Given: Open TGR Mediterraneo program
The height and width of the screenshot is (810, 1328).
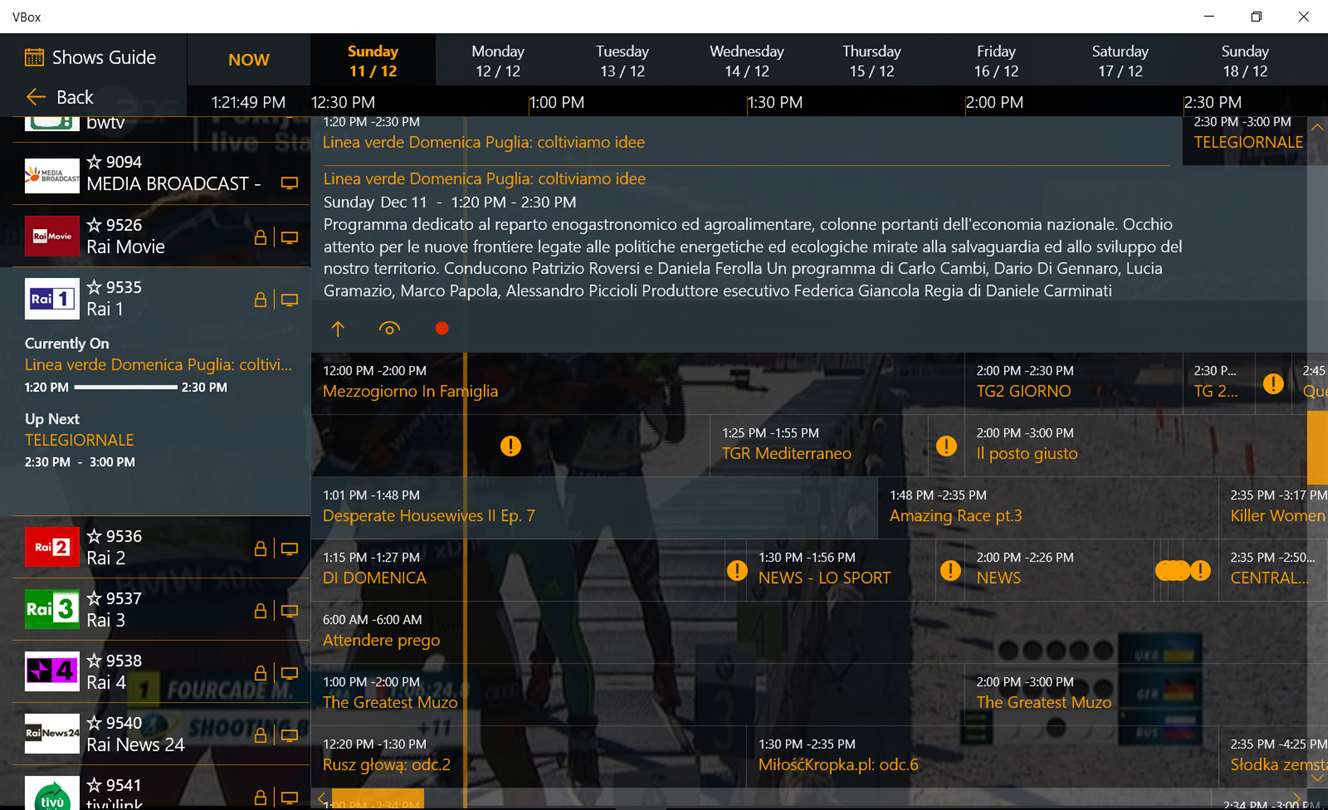Looking at the screenshot, I should click(x=818, y=444).
